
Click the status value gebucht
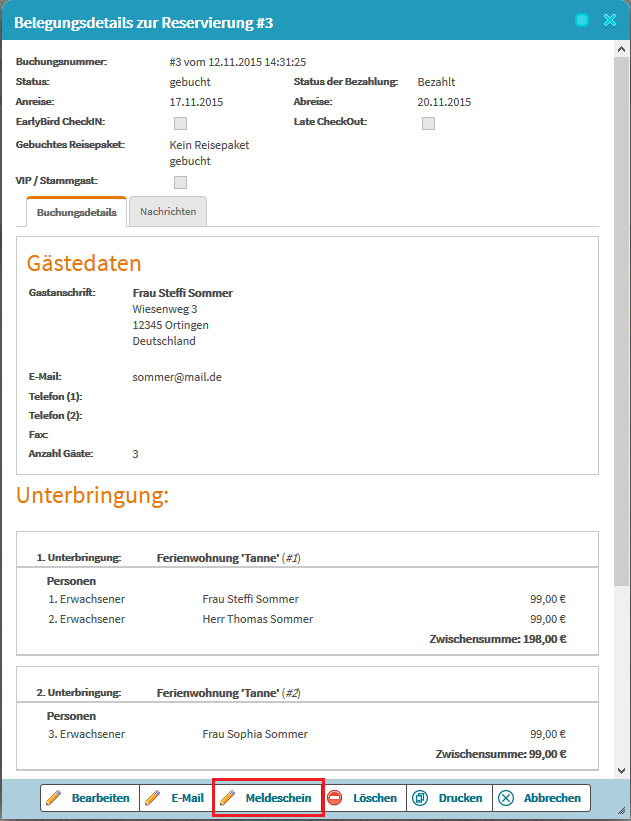[x=190, y=82]
